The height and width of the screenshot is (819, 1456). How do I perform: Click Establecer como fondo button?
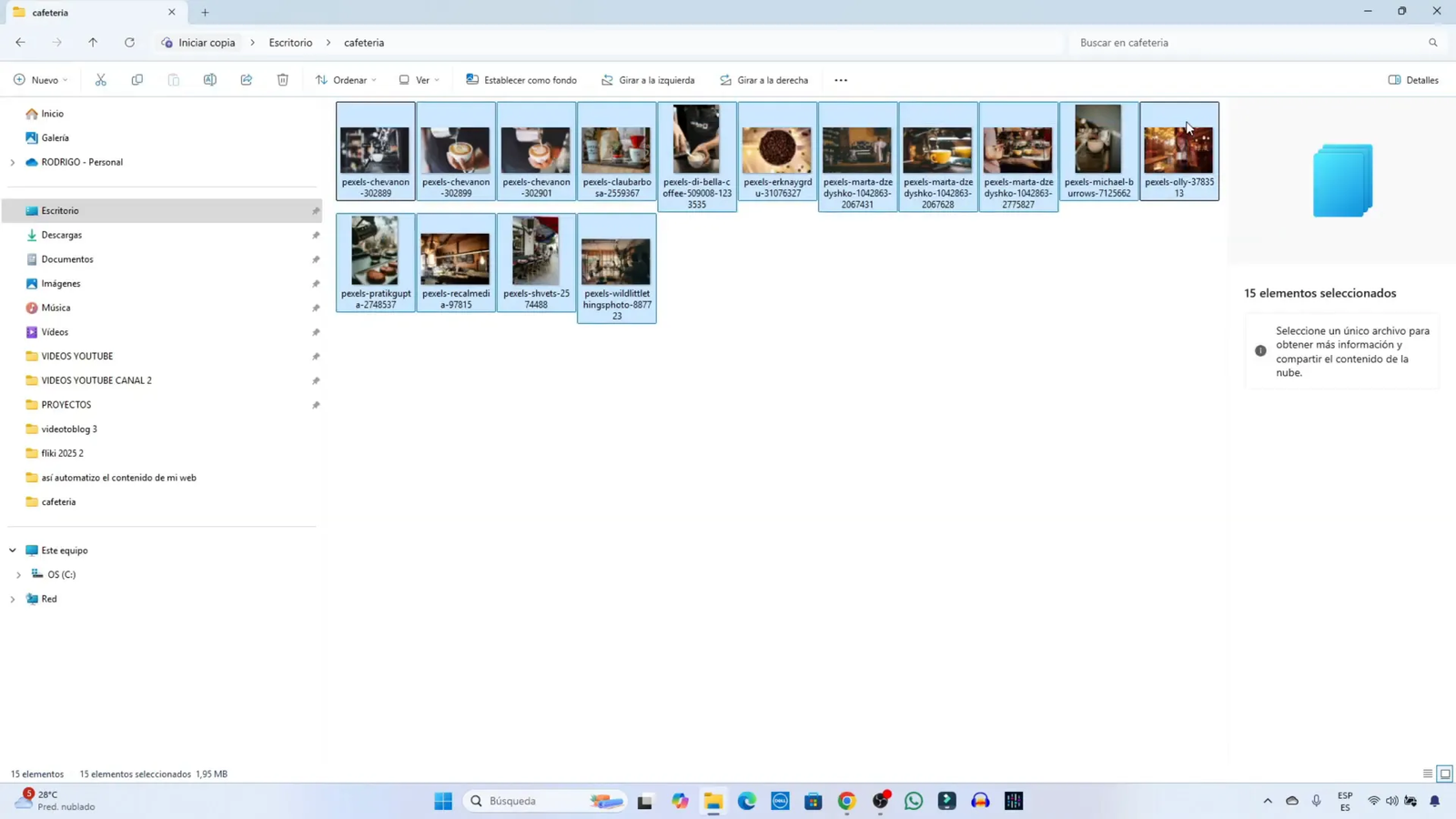(521, 80)
